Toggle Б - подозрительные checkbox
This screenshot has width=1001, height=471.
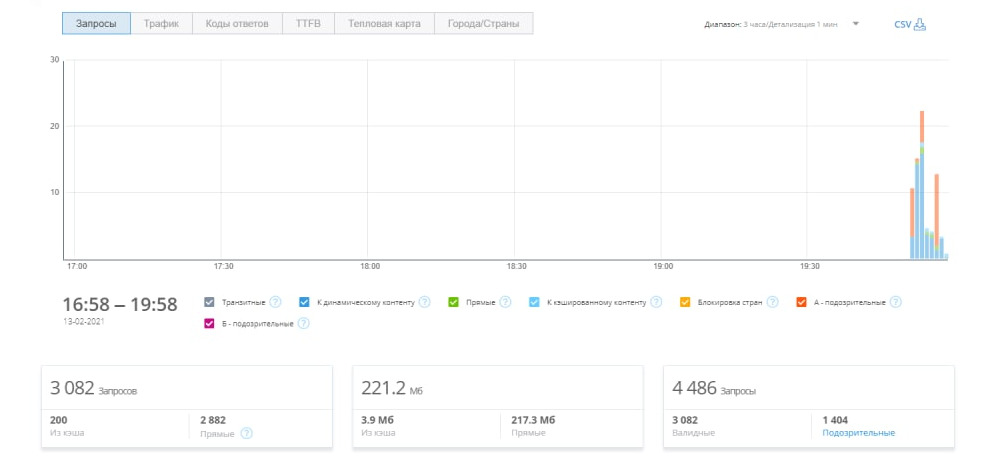[209, 323]
